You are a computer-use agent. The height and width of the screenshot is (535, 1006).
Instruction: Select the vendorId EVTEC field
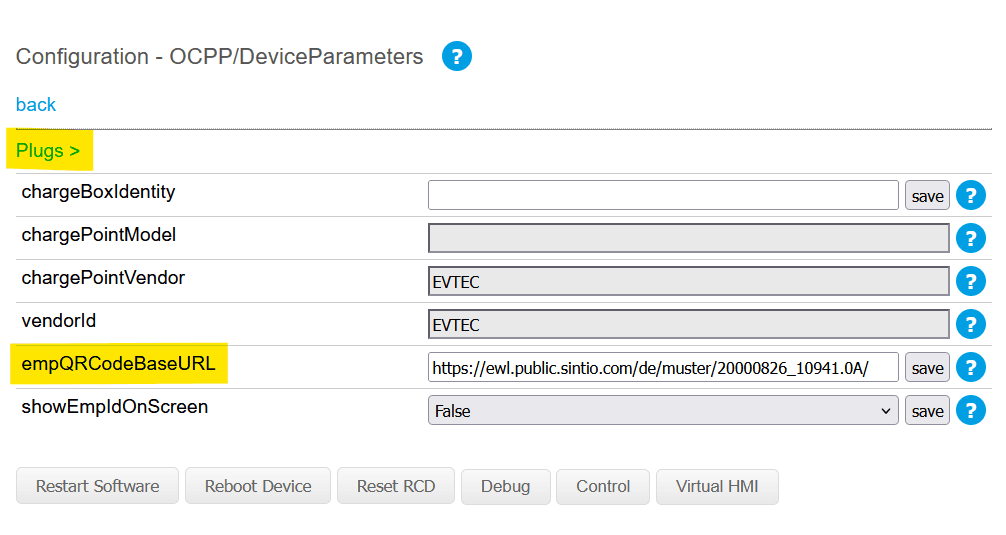coord(688,324)
